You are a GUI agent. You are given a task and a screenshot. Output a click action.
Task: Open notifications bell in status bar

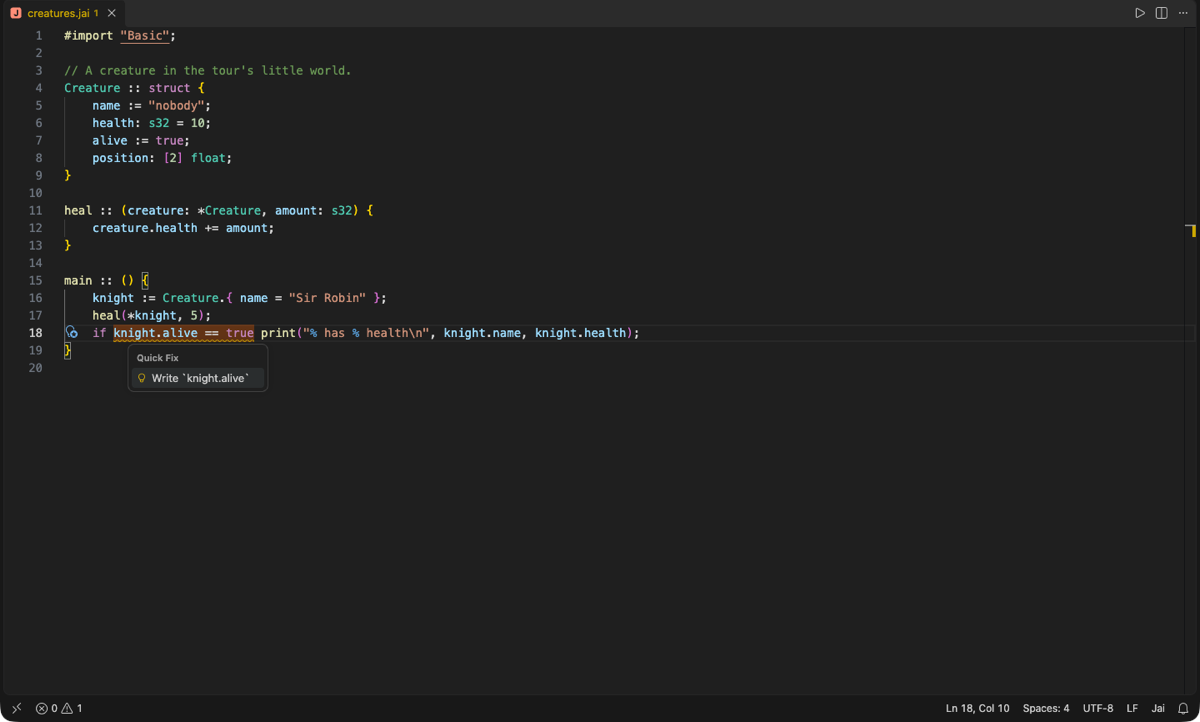(1183, 708)
